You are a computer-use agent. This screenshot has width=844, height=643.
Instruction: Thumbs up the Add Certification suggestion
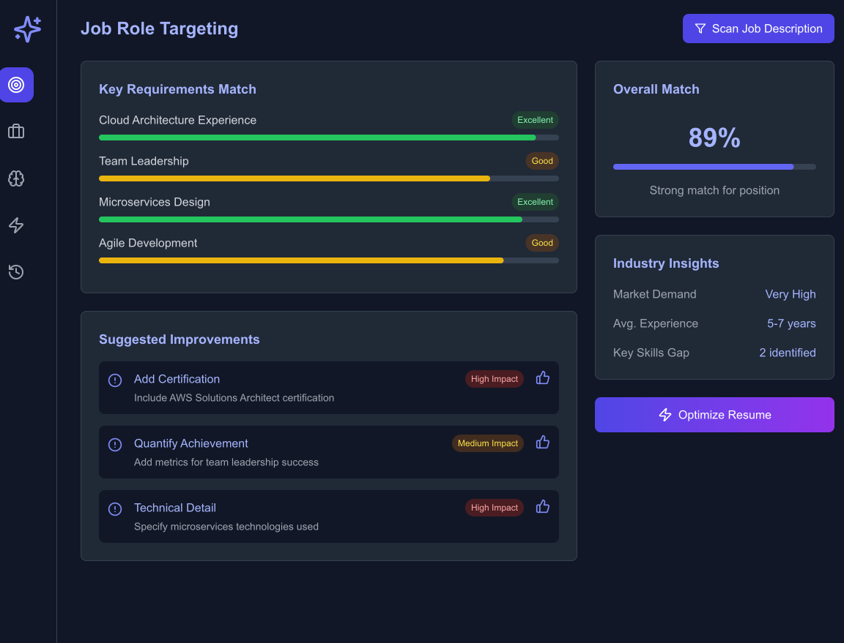pyautogui.click(x=542, y=378)
